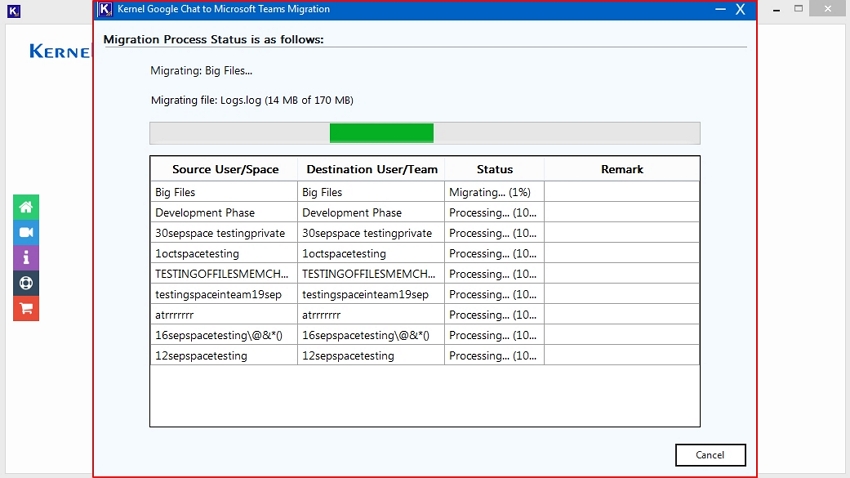Image resolution: width=850 pixels, height=478 pixels.
Task: Click the purple info sidebar icon
Action: point(26,257)
